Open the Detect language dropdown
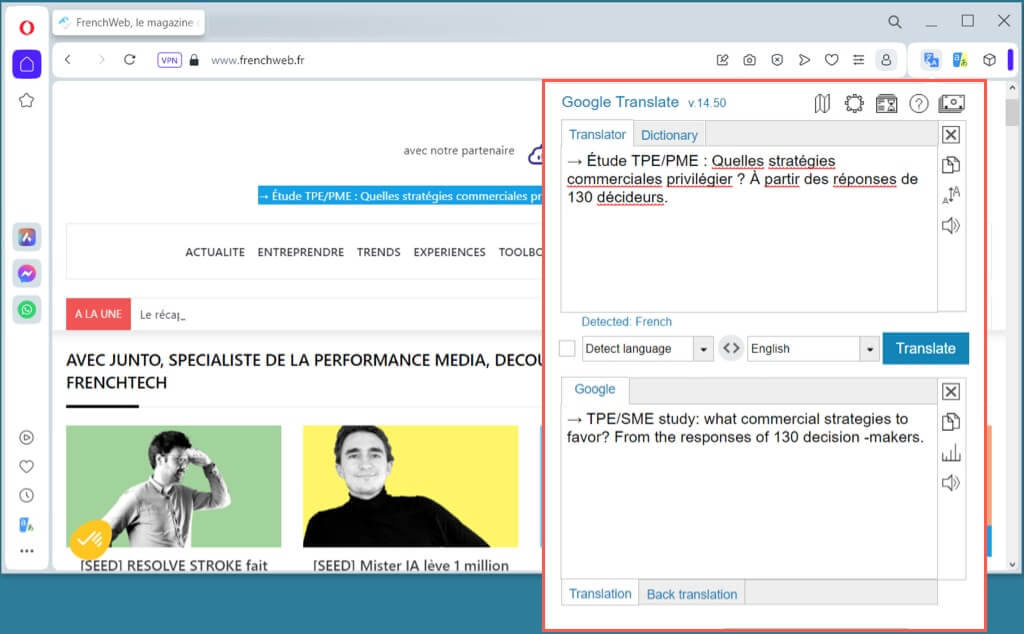The height and width of the screenshot is (634, 1024). pyautogui.click(x=703, y=349)
